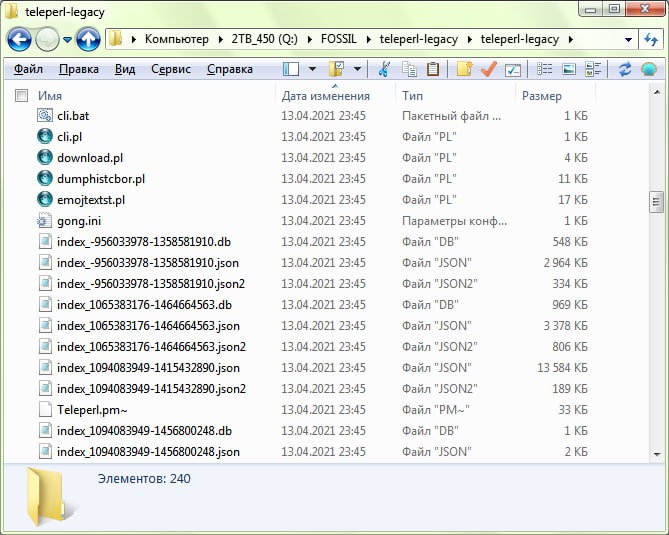Click the greyed Forward navigation button
This screenshot has height=535, width=669.
coord(47,39)
